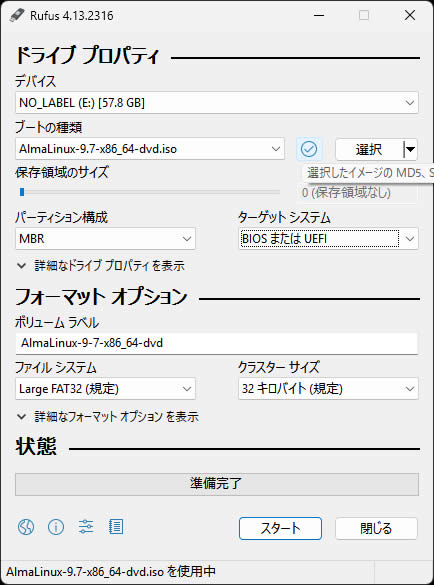Expand 詳細なフォーマット オプション を表示
The image size is (434, 585).
(x=108, y=417)
